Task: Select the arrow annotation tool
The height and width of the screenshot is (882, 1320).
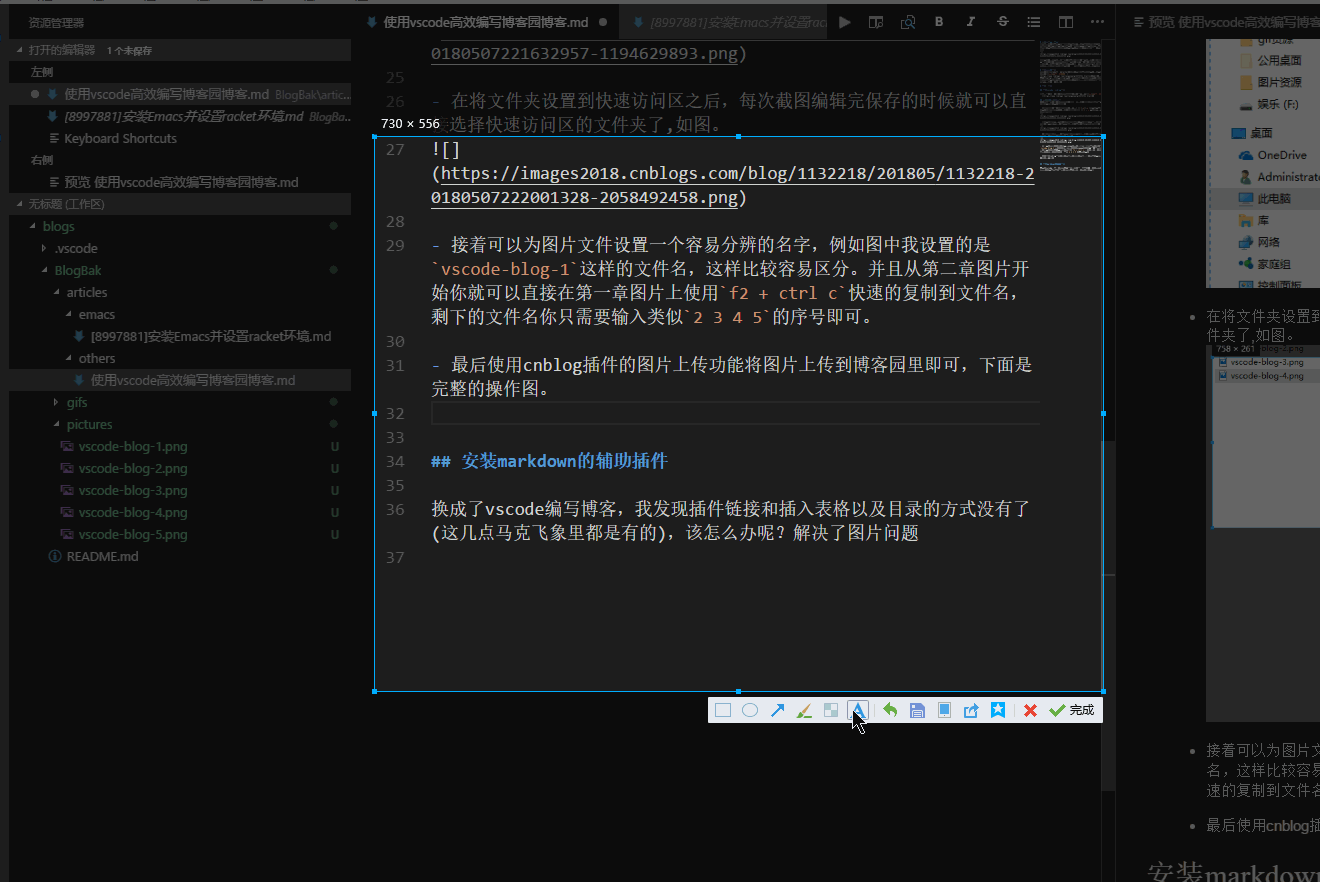Action: point(777,710)
